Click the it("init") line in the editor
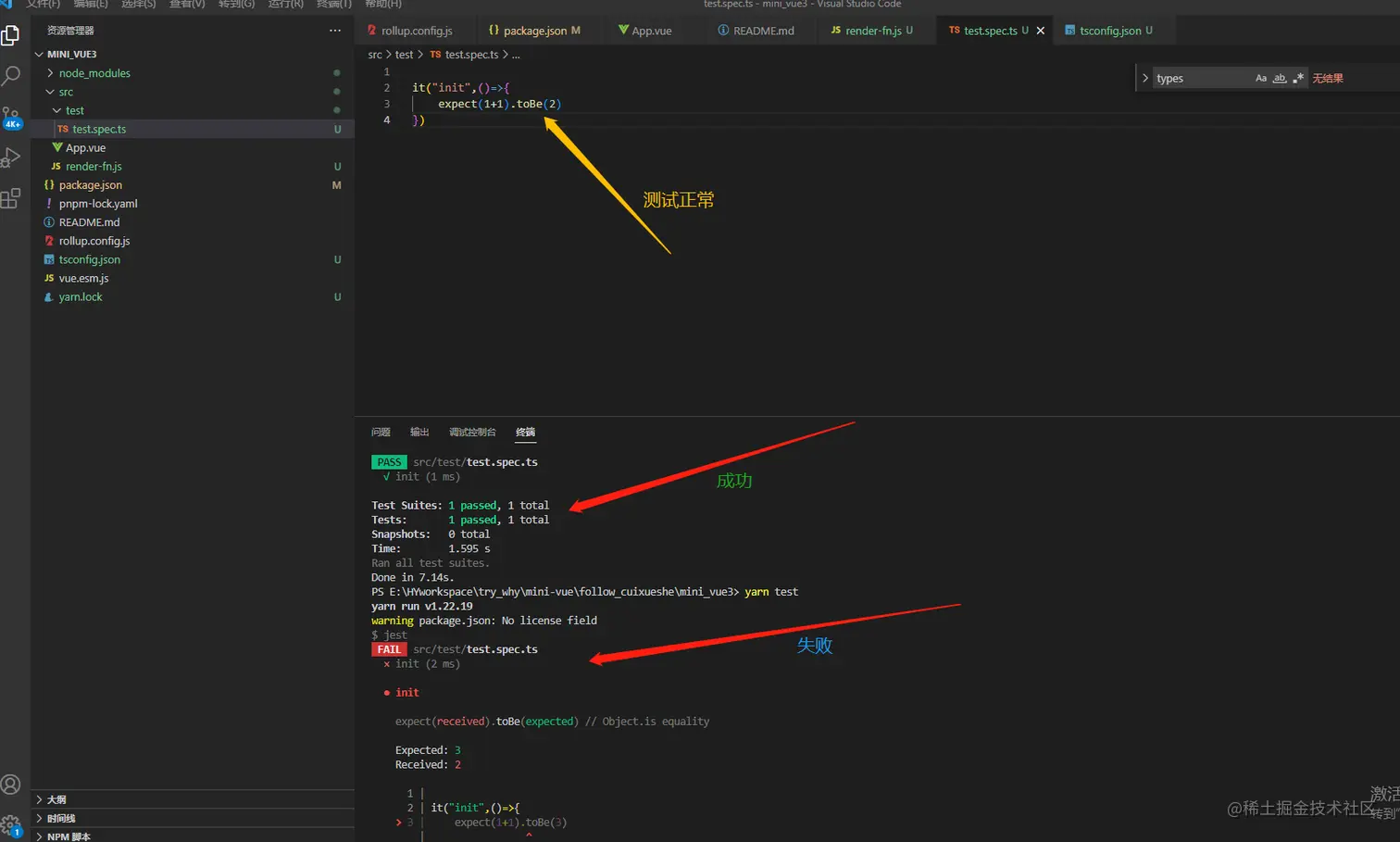This screenshot has height=842, width=1400. click(x=461, y=88)
